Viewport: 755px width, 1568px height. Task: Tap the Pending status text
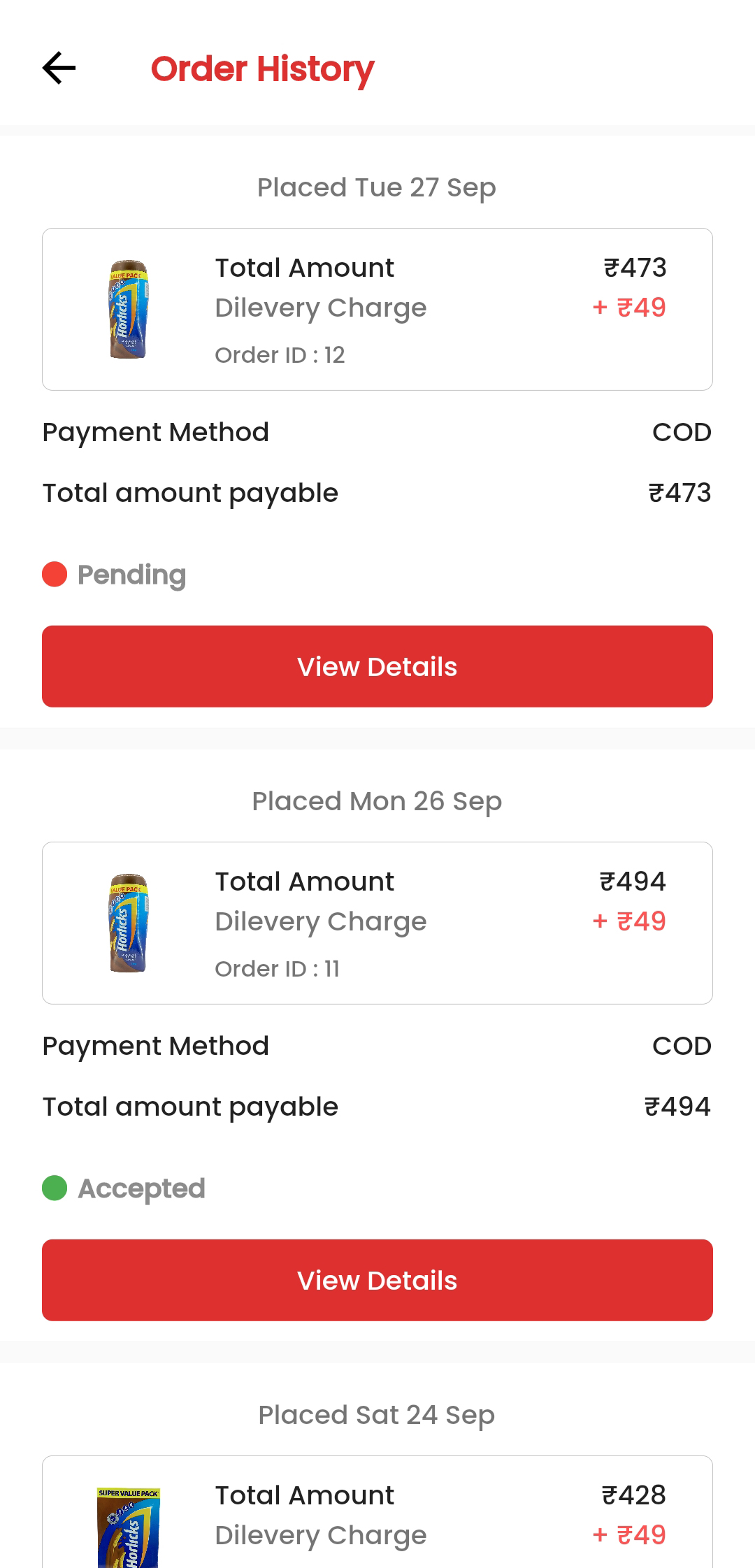131,575
